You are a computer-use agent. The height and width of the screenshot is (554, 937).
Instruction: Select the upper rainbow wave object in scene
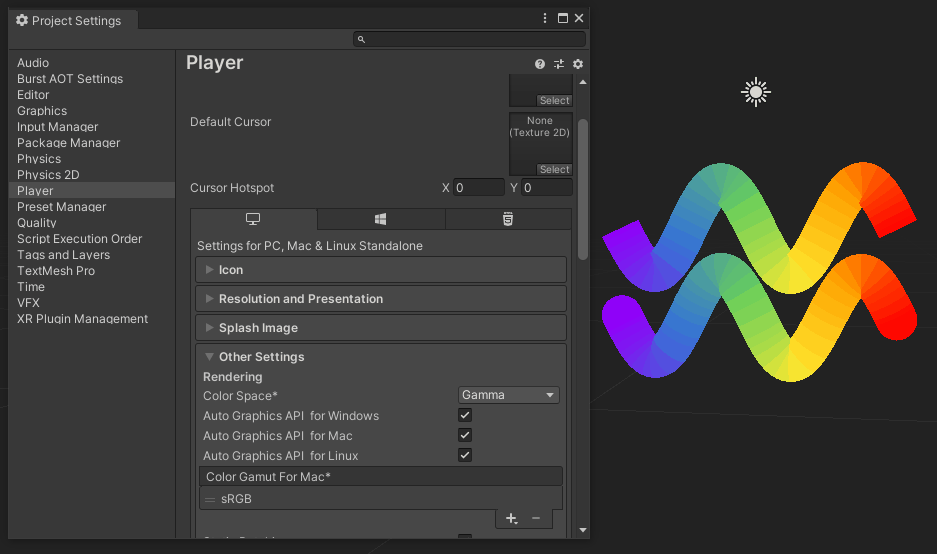click(x=759, y=227)
